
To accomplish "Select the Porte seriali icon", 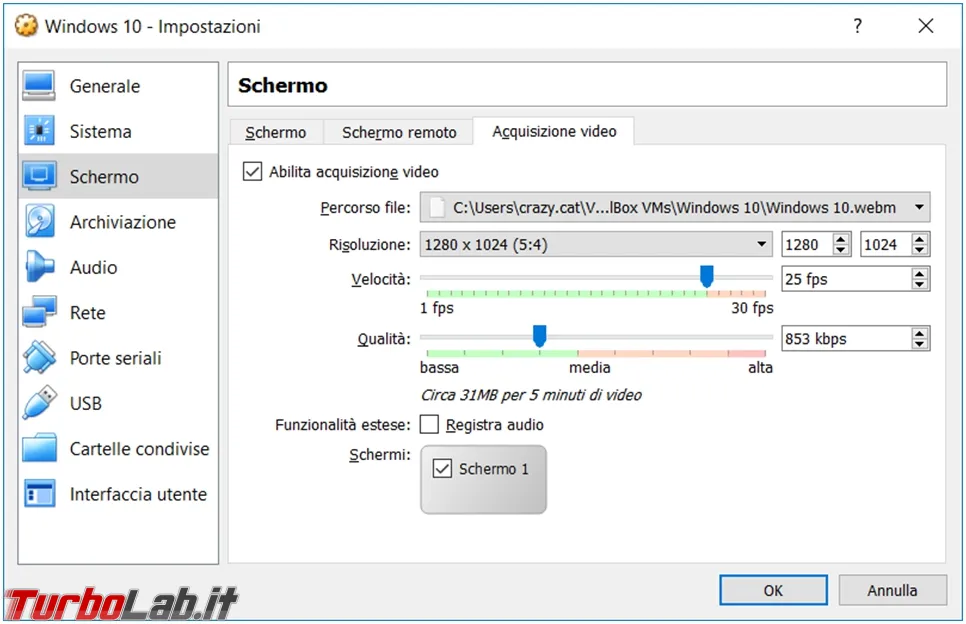I will point(39,357).
